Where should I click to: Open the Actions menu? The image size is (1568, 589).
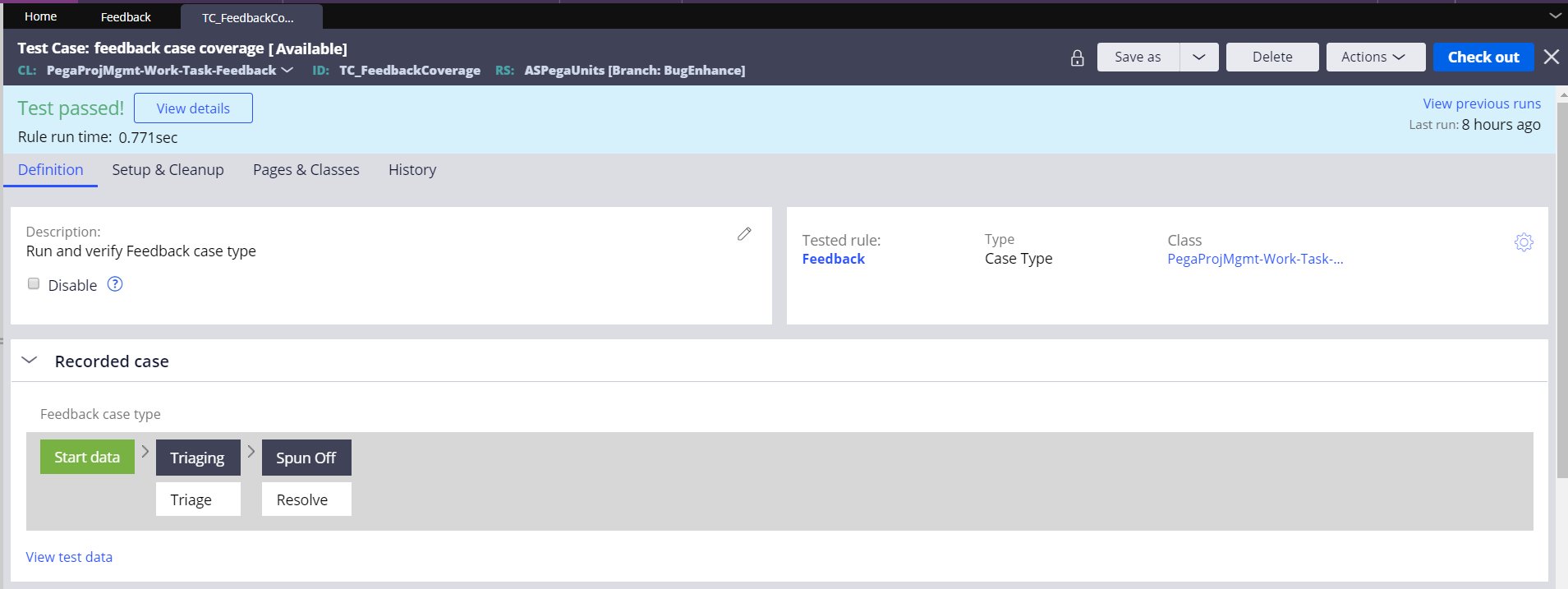1375,57
